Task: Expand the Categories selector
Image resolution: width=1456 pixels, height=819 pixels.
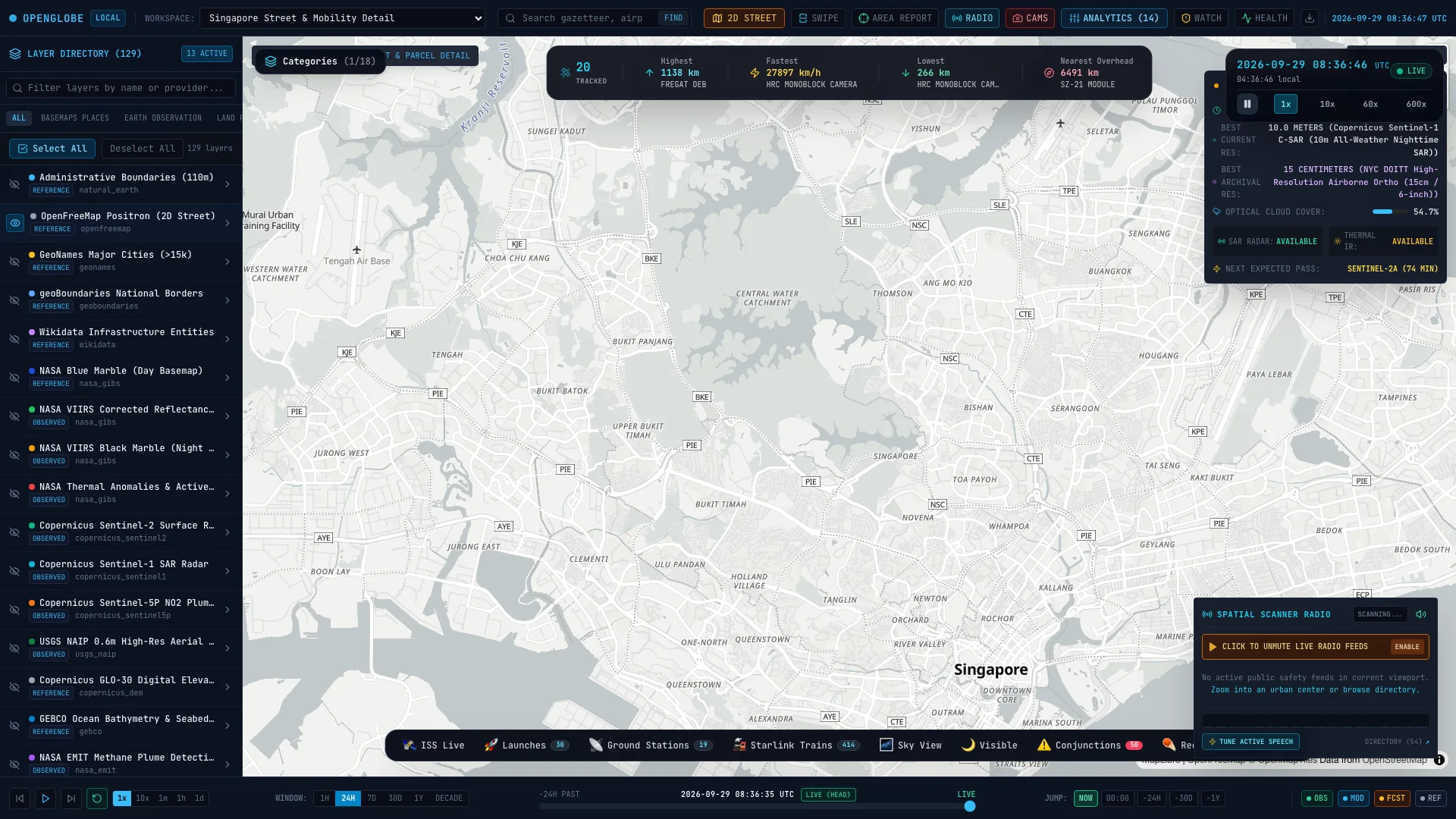Action: pyautogui.click(x=320, y=61)
